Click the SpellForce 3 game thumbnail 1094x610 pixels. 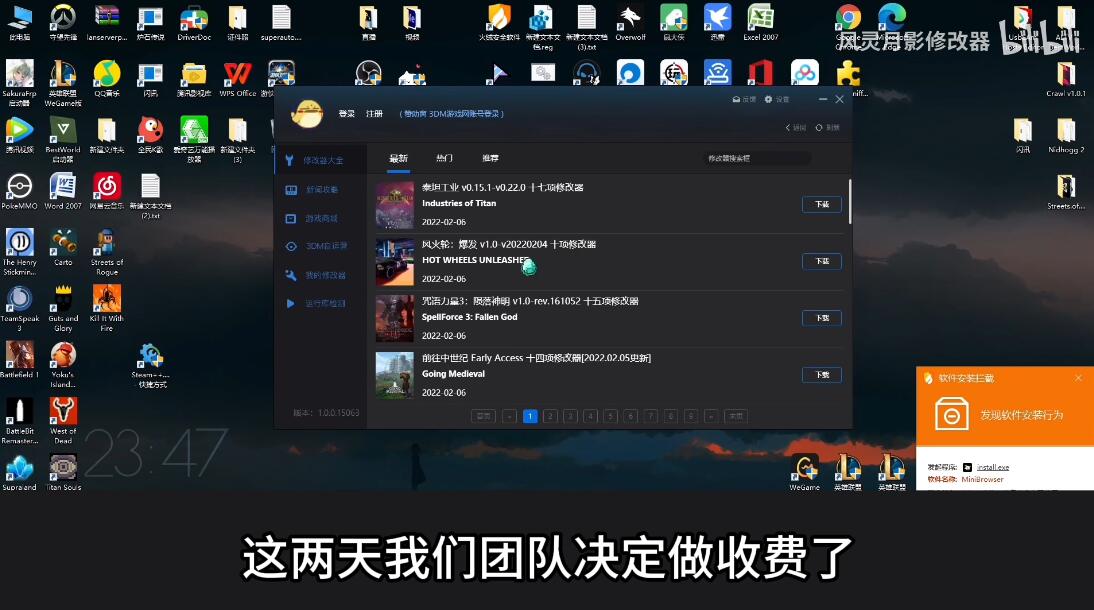coord(394,318)
